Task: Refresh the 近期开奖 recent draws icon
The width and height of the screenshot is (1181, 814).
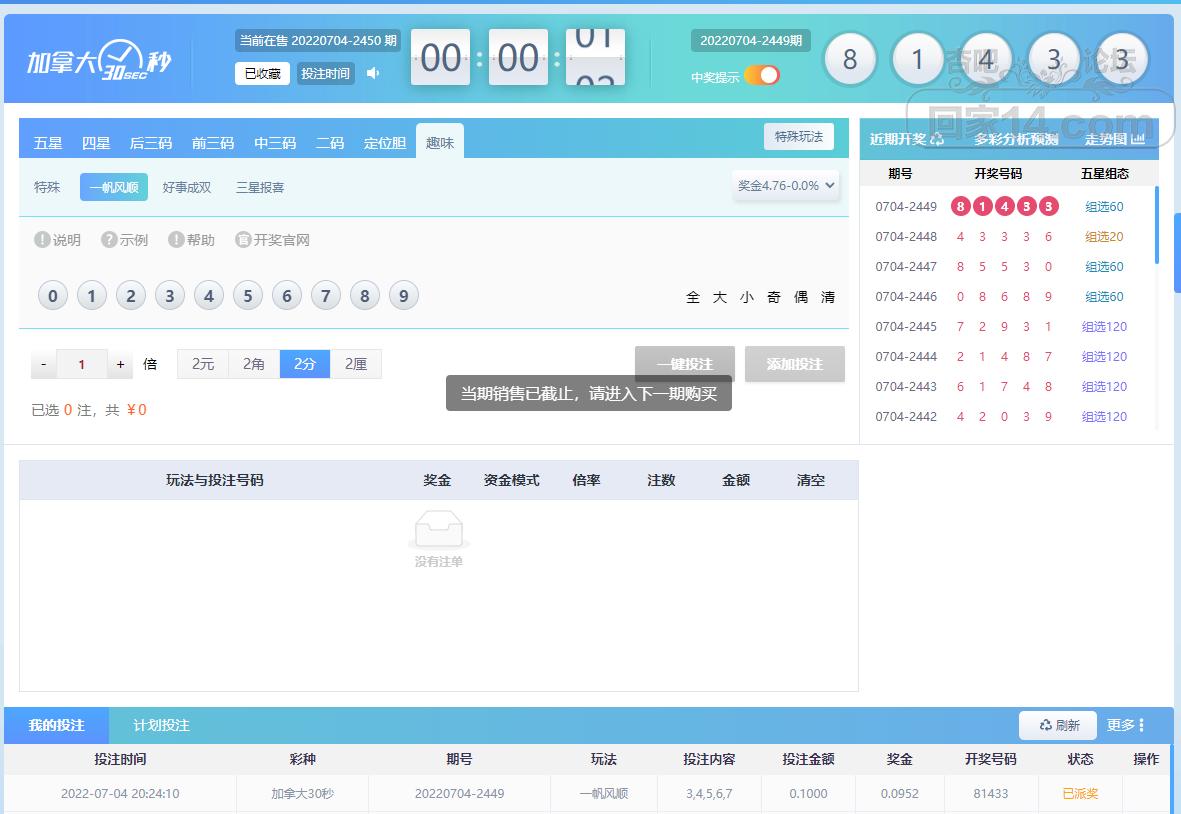Action: (937, 139)
